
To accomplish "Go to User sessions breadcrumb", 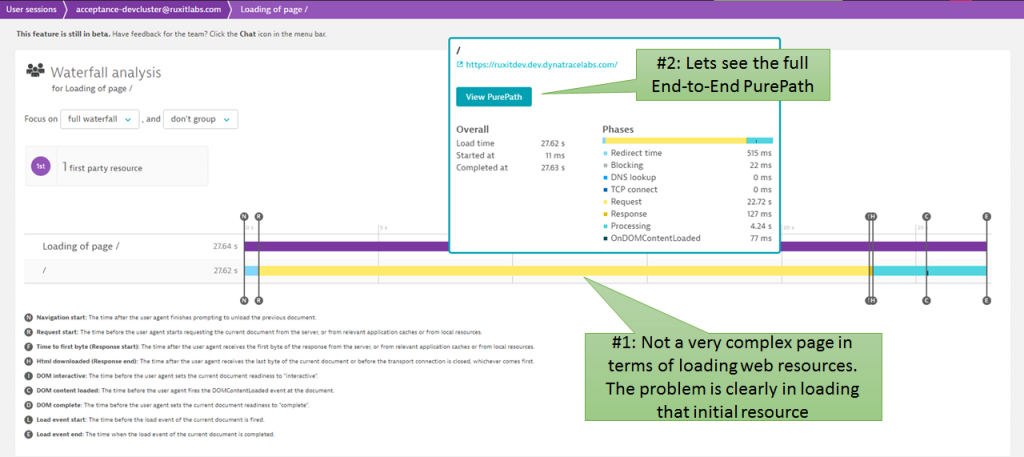I will (x=31, y=8).
